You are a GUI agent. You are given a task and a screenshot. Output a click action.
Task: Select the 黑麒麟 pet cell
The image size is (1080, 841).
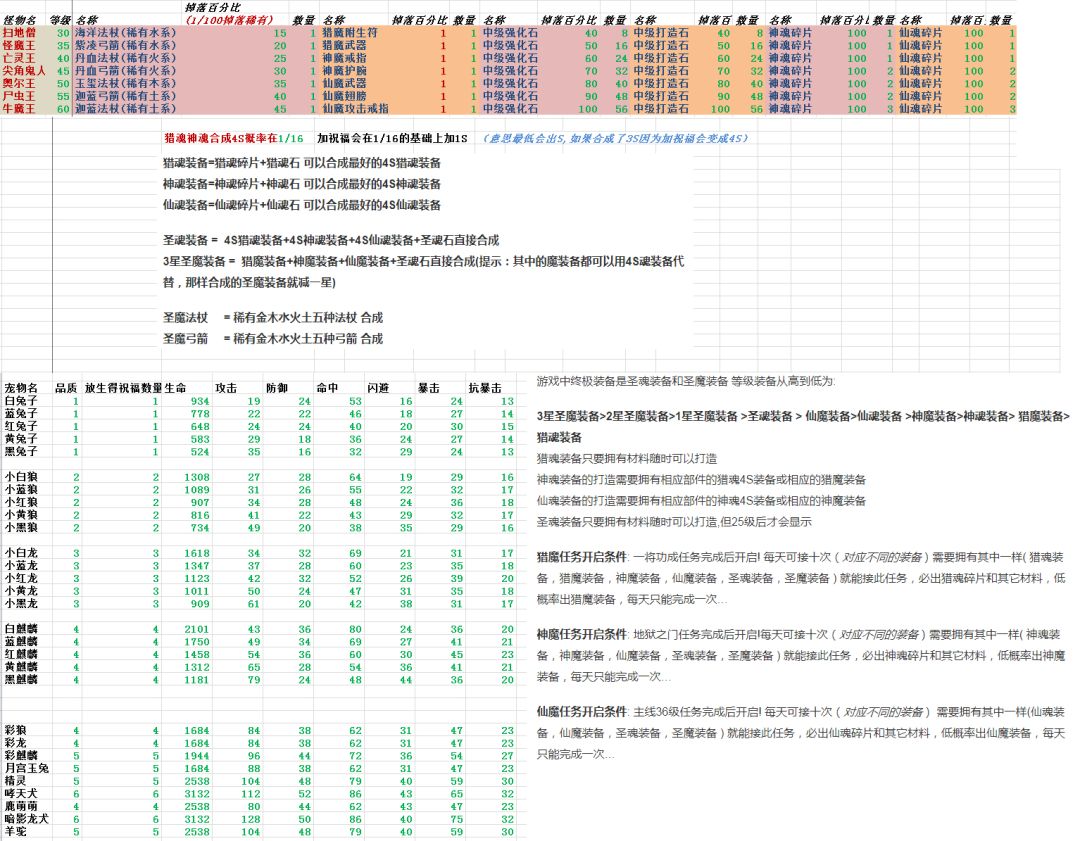click(21, 680)
